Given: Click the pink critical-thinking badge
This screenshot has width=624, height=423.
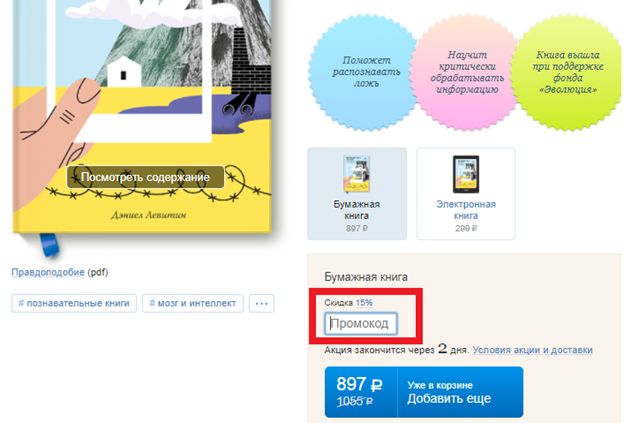Looking at the screenshot, I should pyautogui.click(x=466, y=73).
